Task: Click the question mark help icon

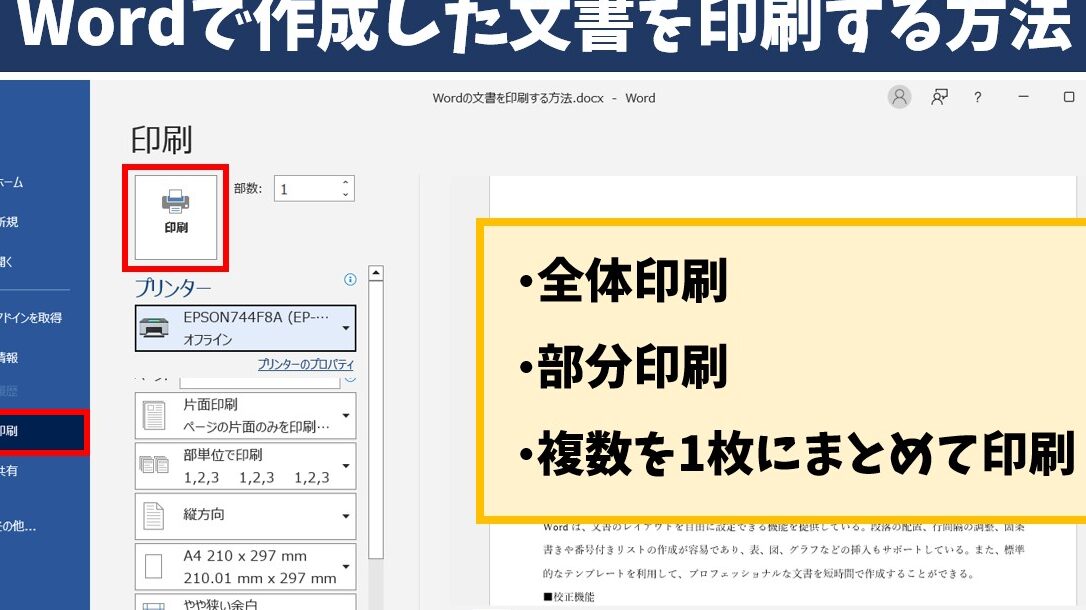Action: pos(977,98)
